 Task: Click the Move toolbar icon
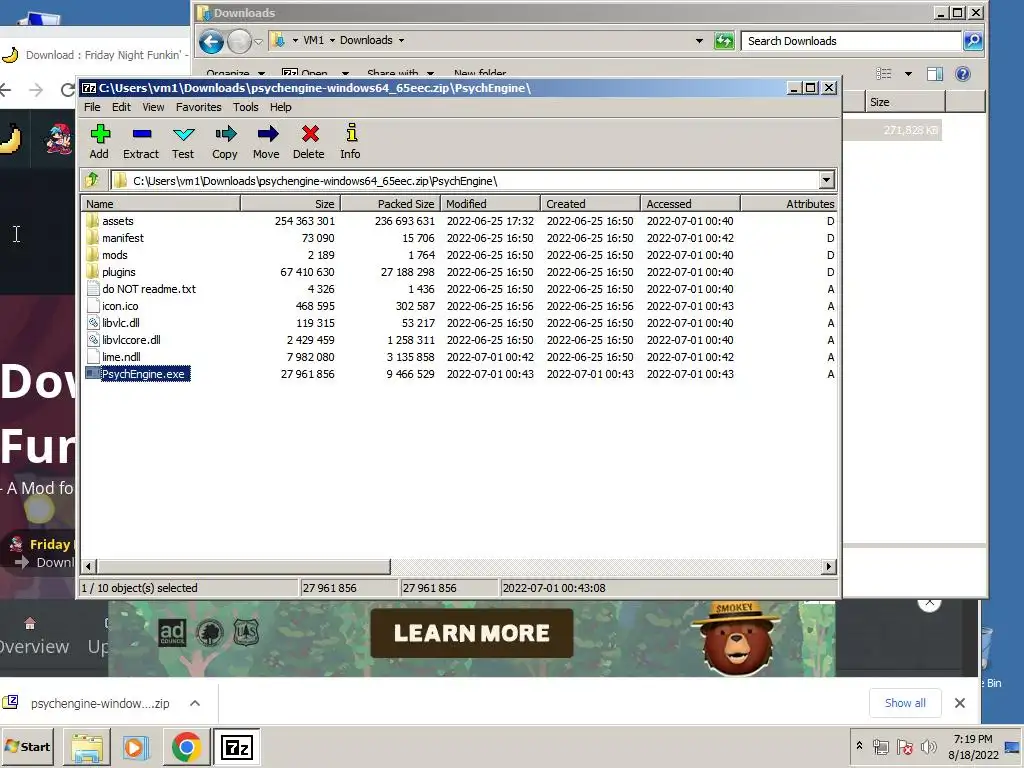tap(267, 135)
